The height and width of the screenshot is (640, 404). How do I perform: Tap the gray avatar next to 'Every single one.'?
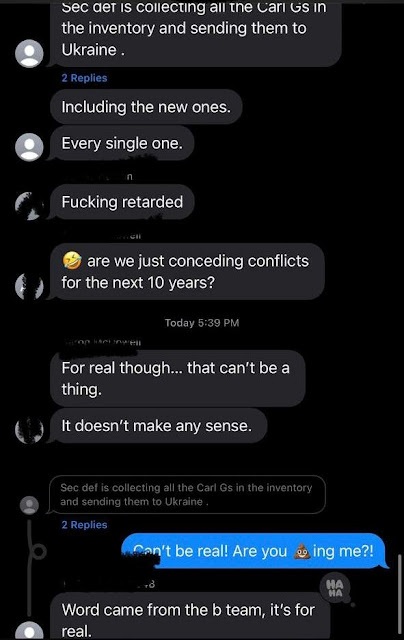[x=29, y=147]
